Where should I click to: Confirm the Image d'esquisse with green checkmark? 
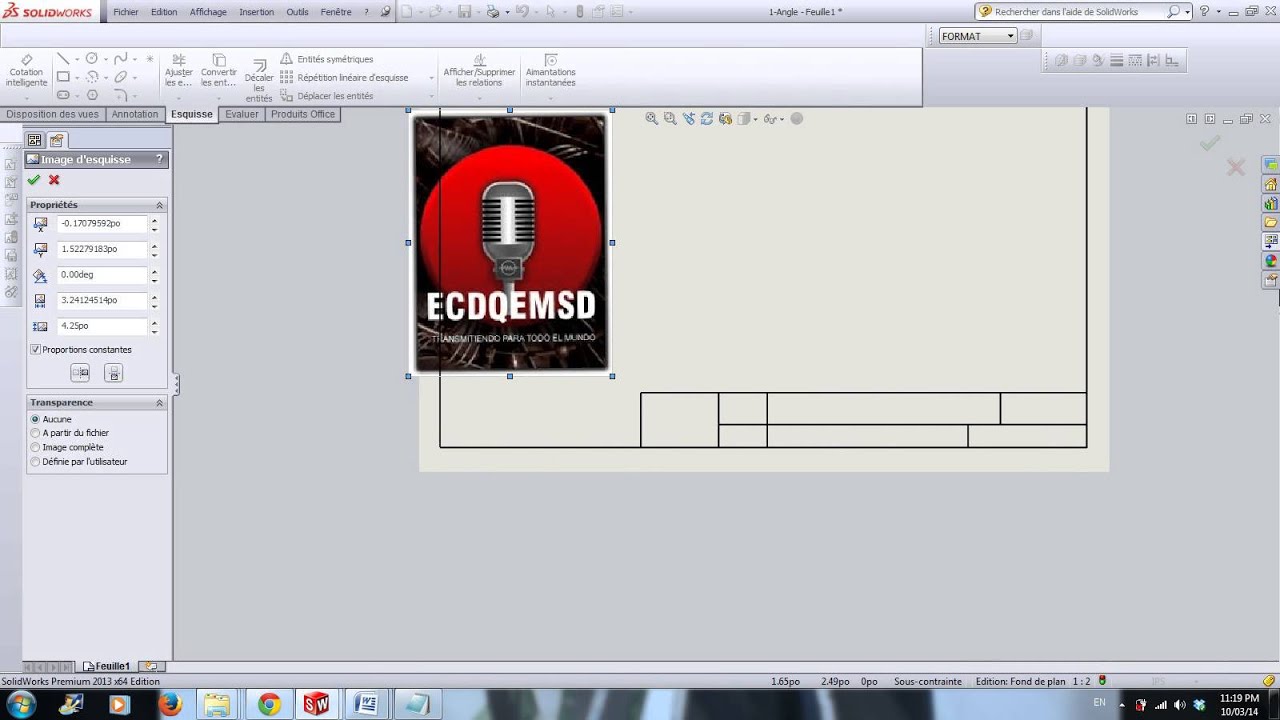[34, 180]
